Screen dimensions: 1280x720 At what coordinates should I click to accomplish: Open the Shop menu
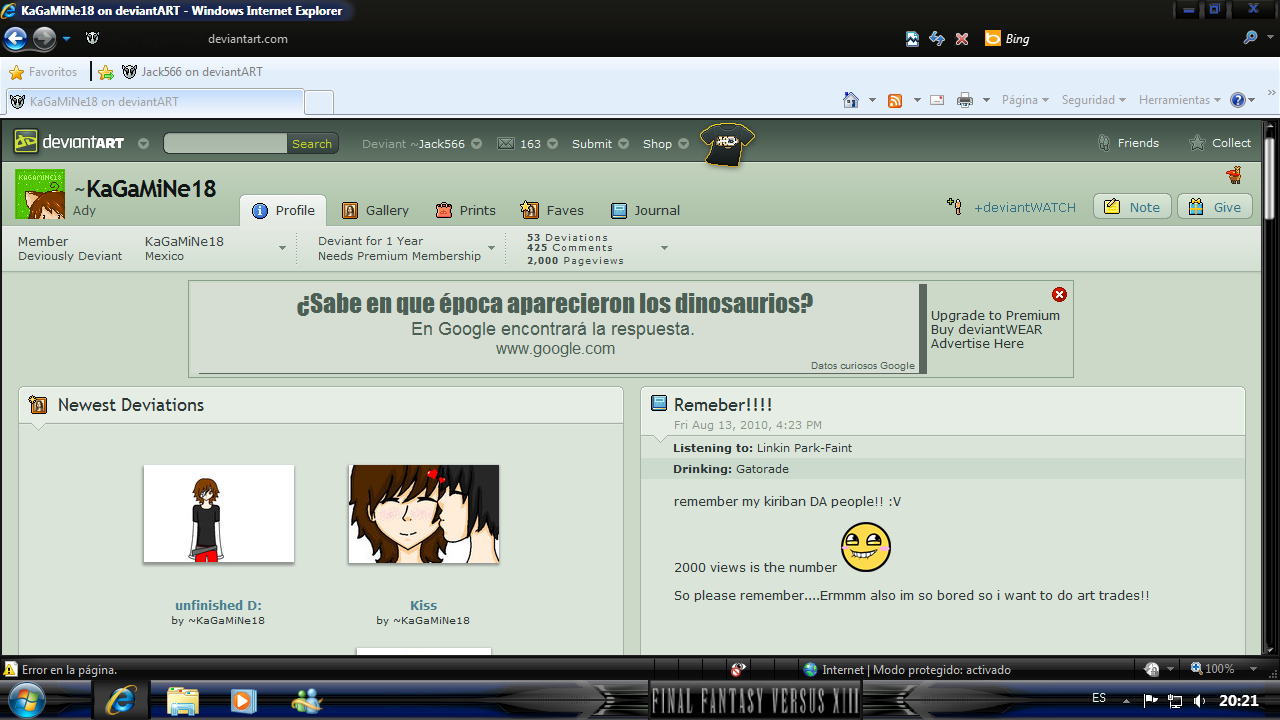tap(666, 144)
